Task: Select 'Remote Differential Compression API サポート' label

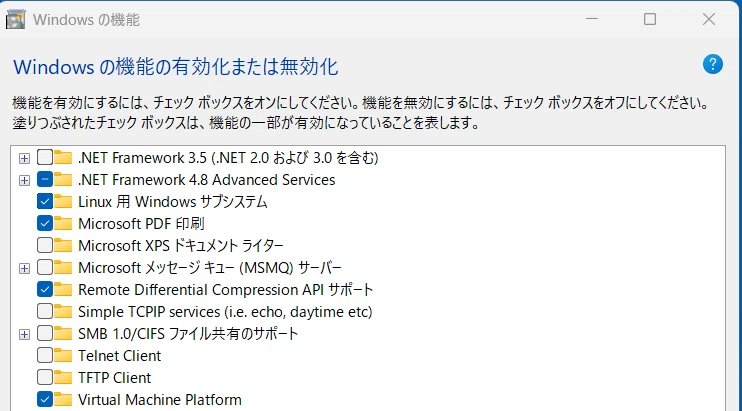Action: coord(225,289)
